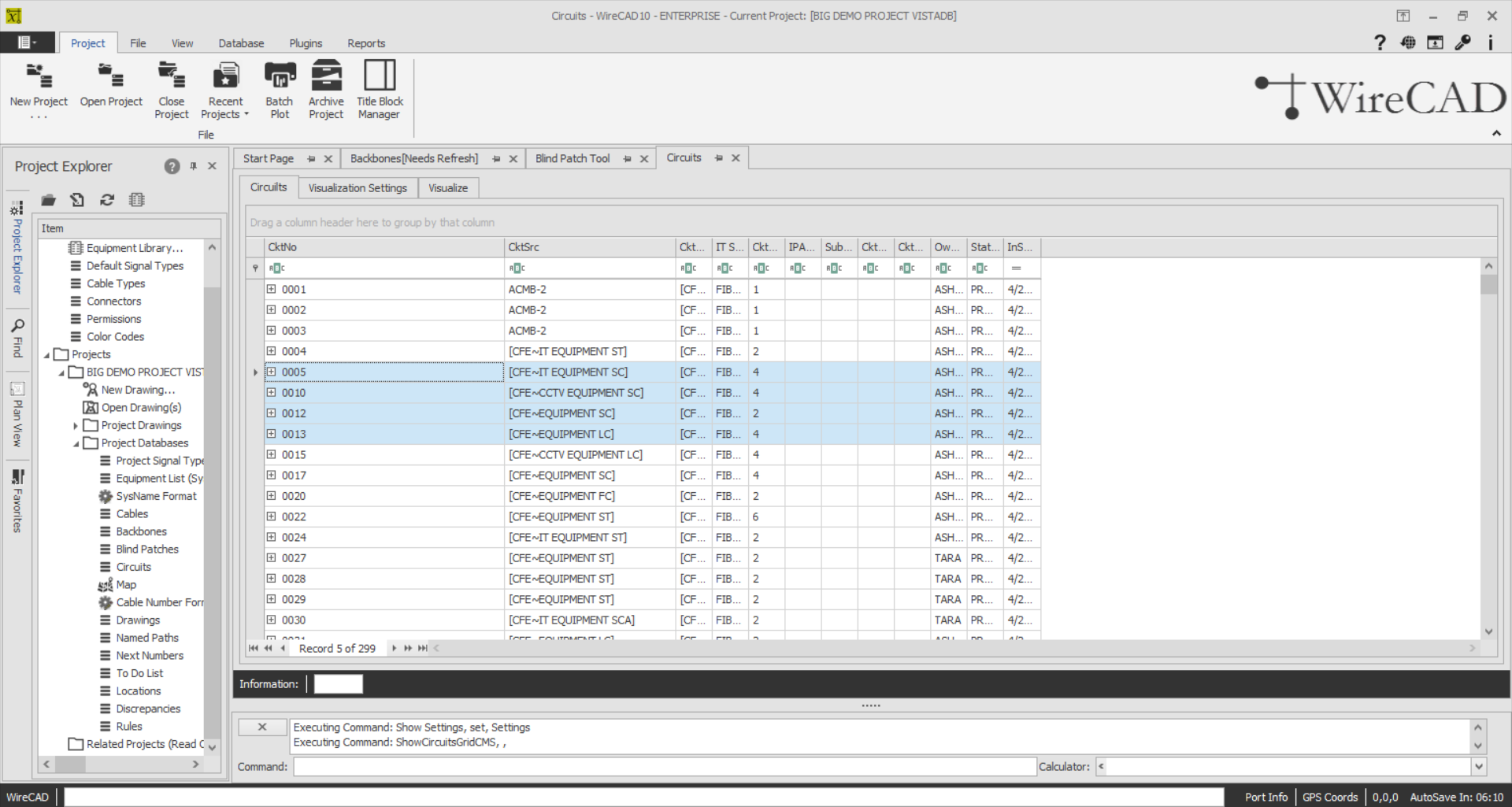Expand circuit row 0005
This screenshot has height=807, width=1512.
tap(271, 372)
